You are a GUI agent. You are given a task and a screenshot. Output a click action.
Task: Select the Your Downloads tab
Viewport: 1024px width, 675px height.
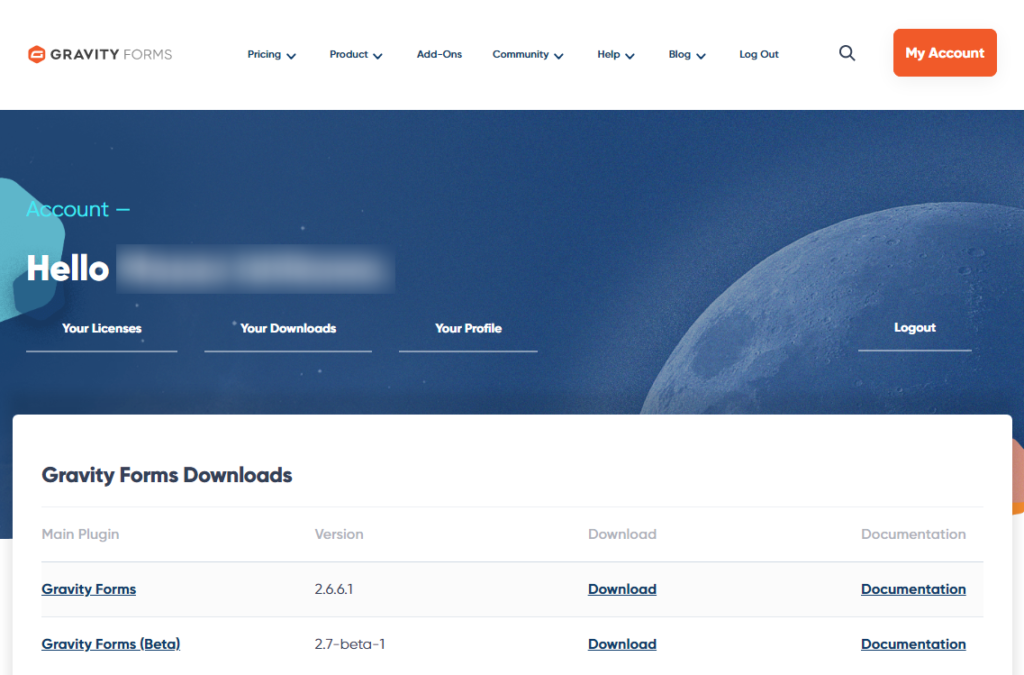click(288, 328)
